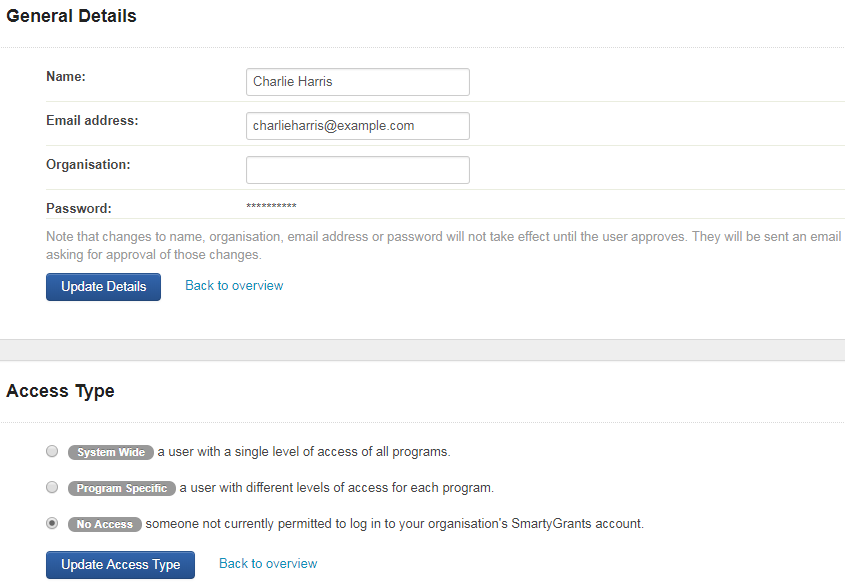Image resolution: width=845 pixels, height=585 pixels.
Task: Click the Name field label
Action: pos(66,76)
